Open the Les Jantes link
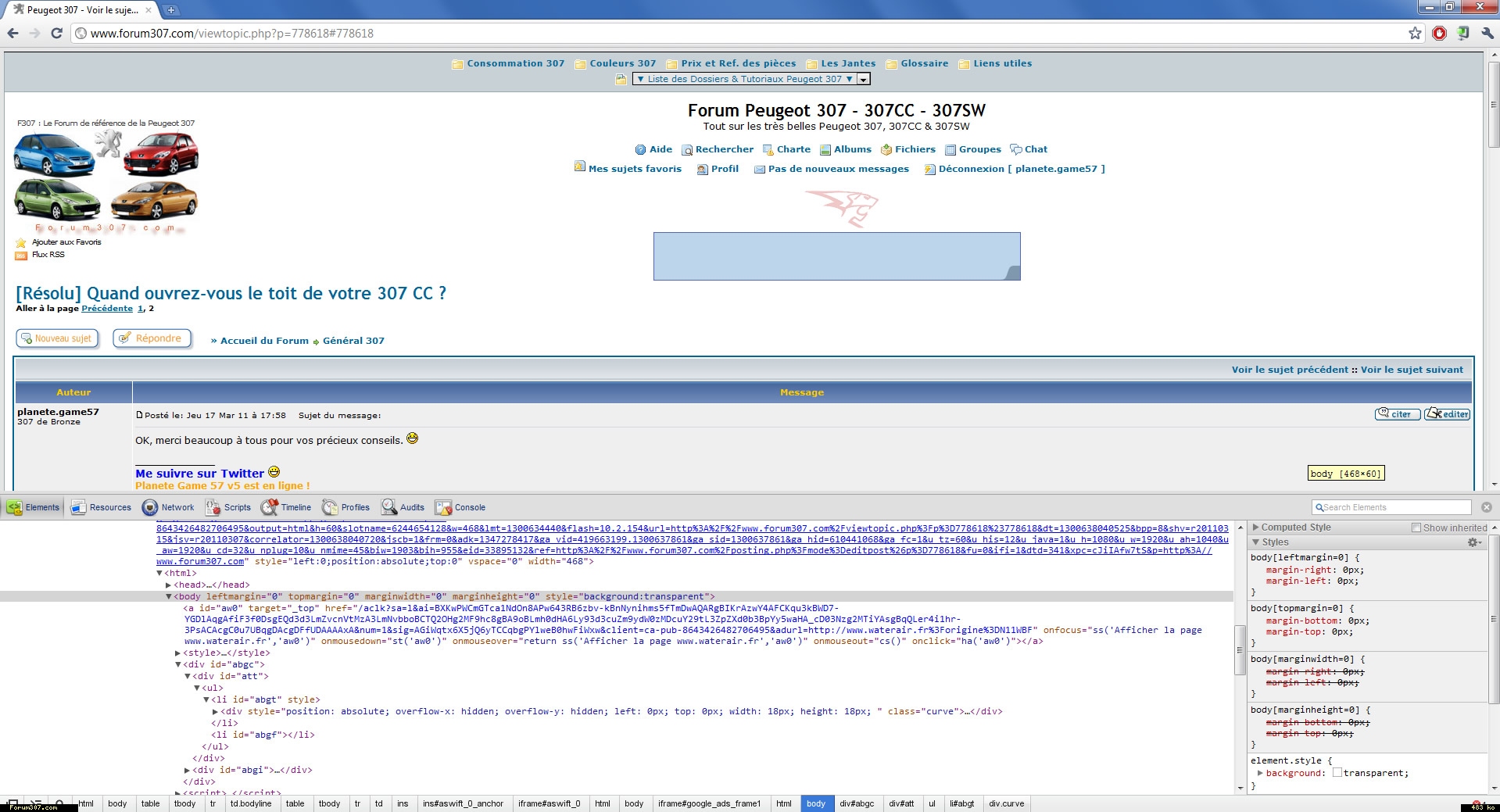The image size is (1500, 812). 849,63
